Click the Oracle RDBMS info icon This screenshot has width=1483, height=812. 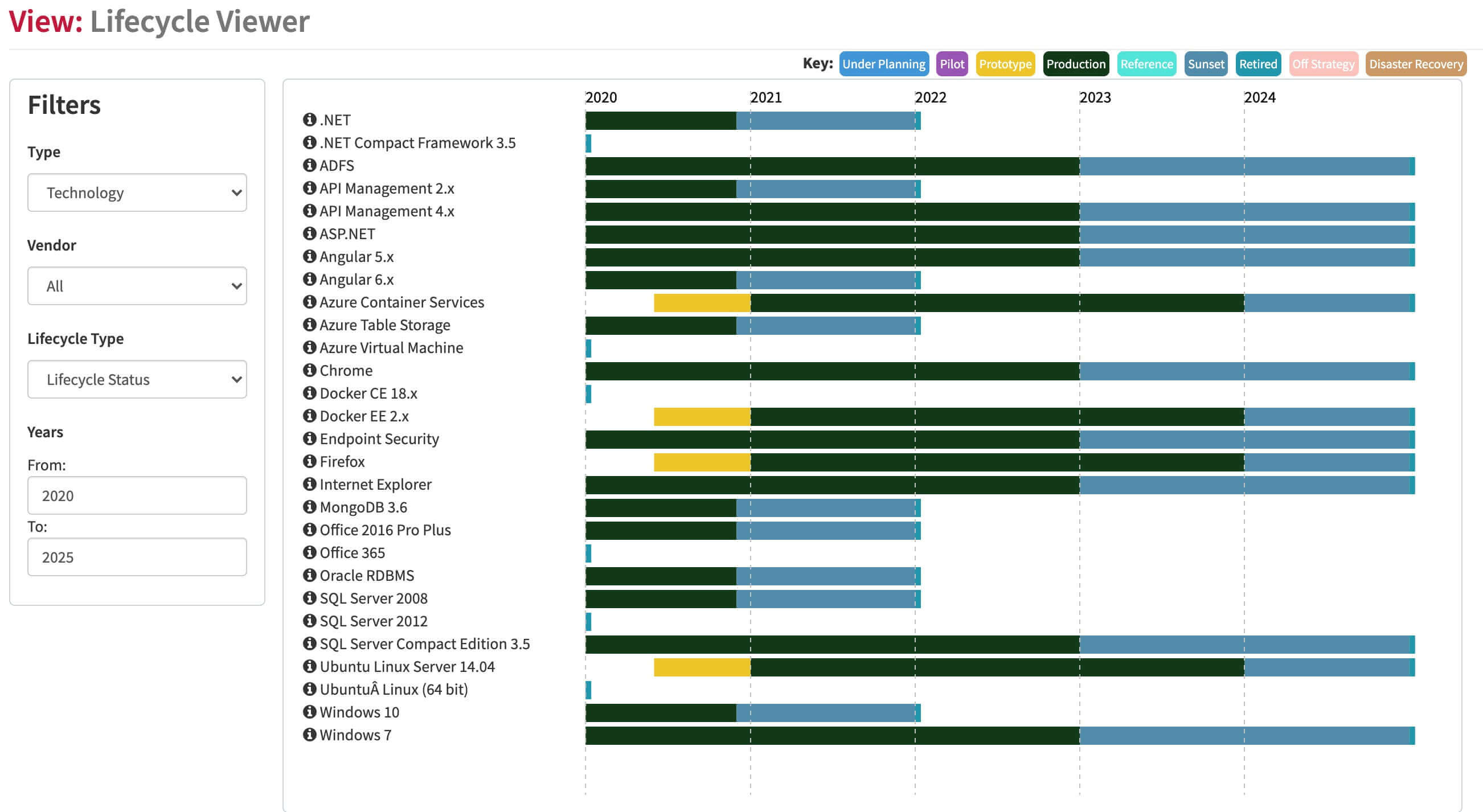point(310,576)
